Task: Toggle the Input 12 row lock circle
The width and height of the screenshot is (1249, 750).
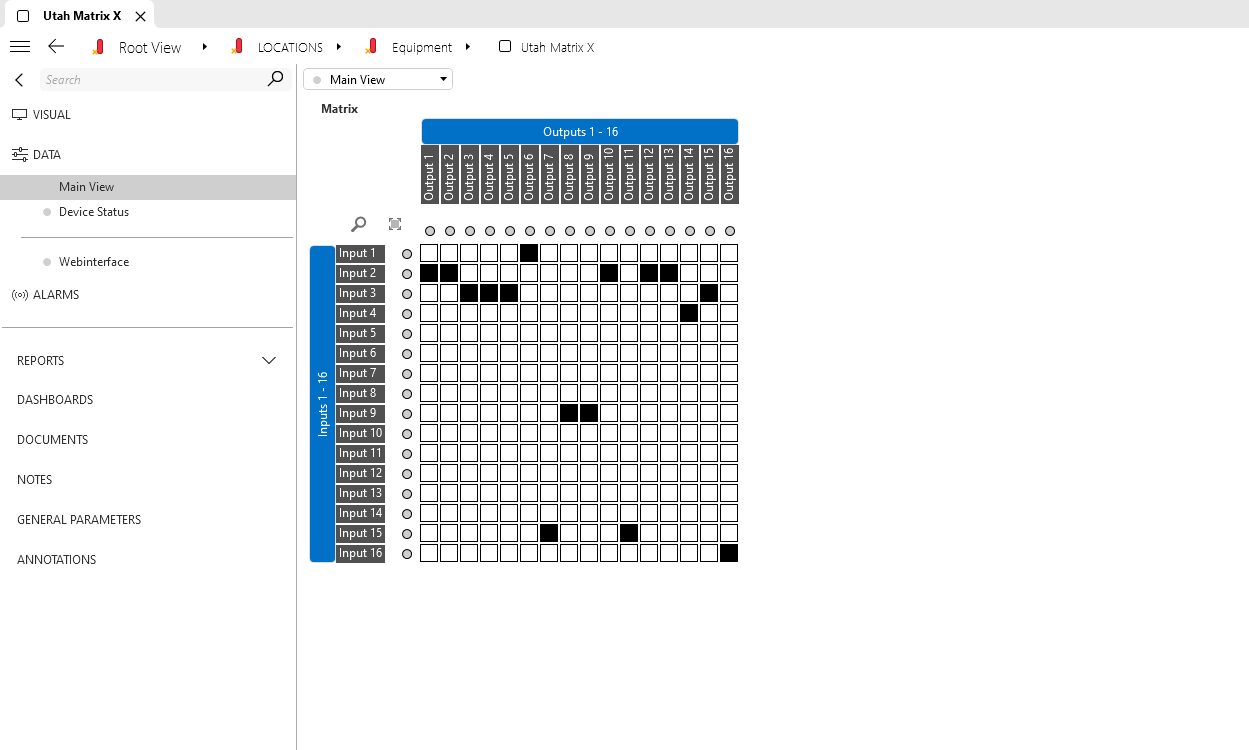Action: 407,474
